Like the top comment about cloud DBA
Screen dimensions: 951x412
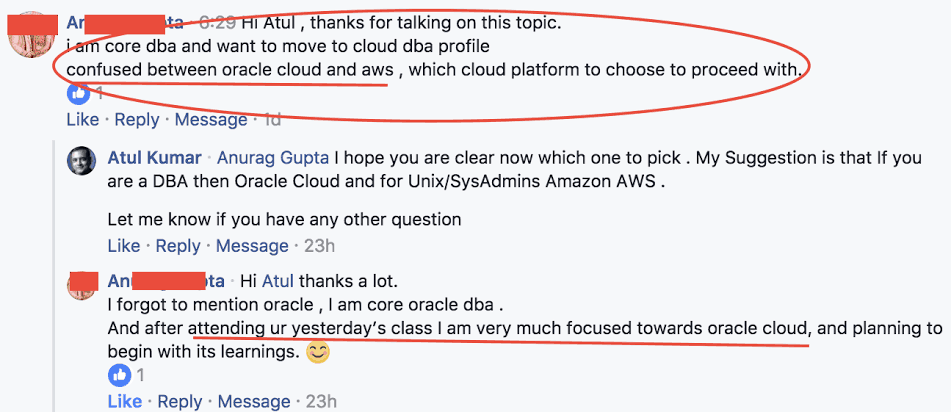click(82, 120)
